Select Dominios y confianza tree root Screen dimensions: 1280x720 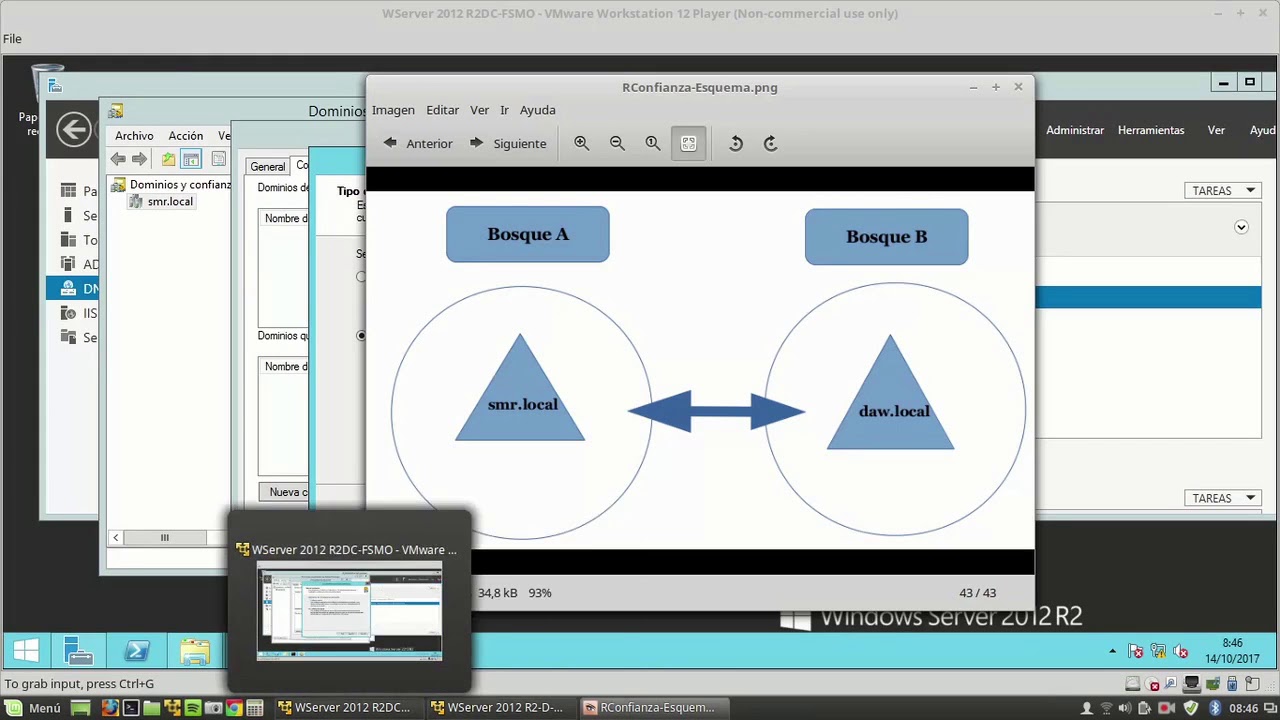click(x=171, y=185)
